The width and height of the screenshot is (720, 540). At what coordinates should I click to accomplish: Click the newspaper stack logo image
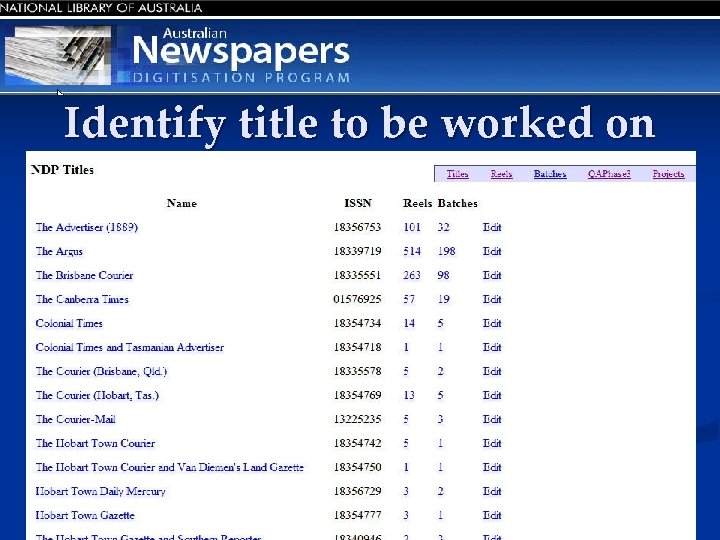(x=58, y=56)
